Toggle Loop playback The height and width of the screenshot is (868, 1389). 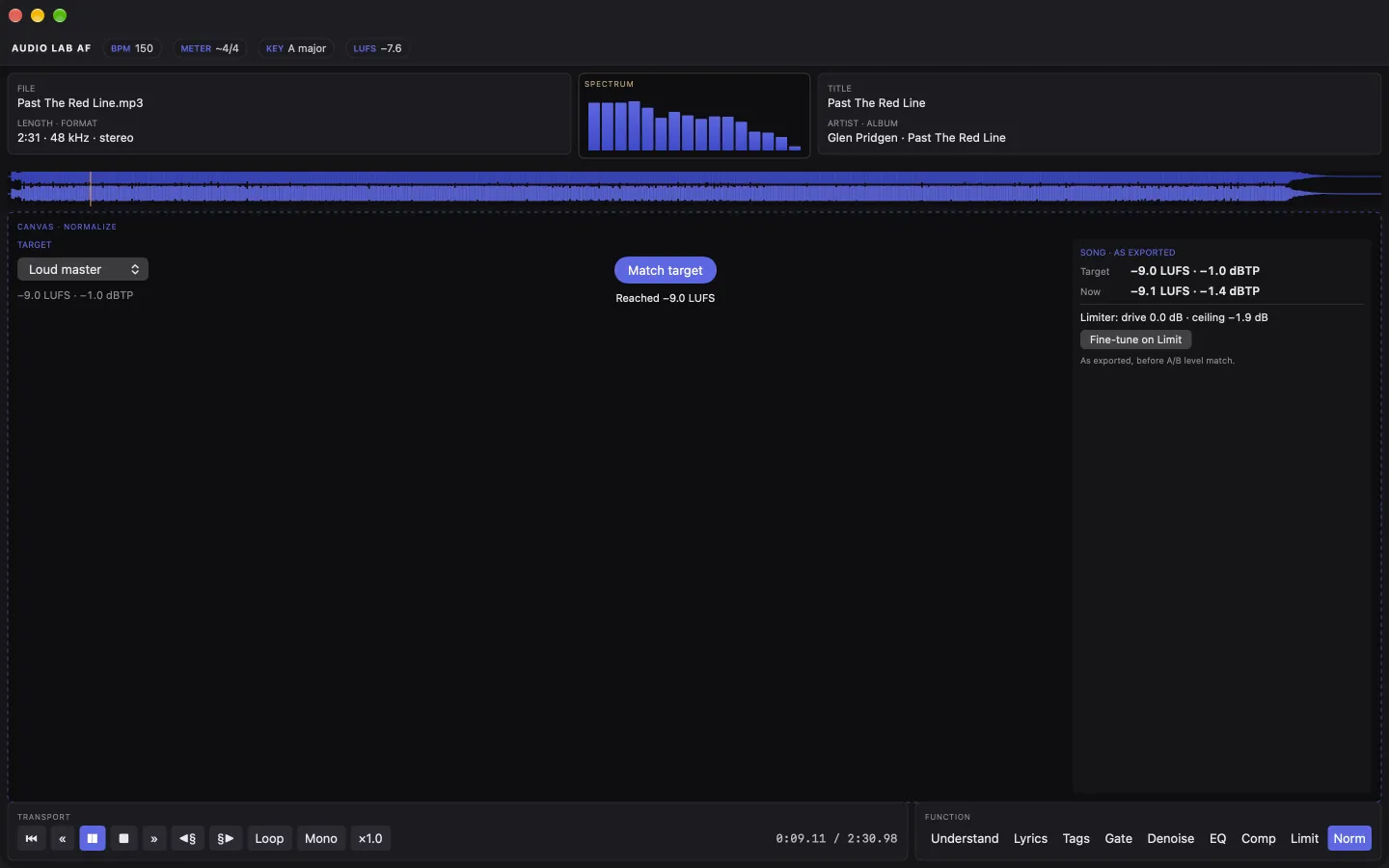point(269,838)
